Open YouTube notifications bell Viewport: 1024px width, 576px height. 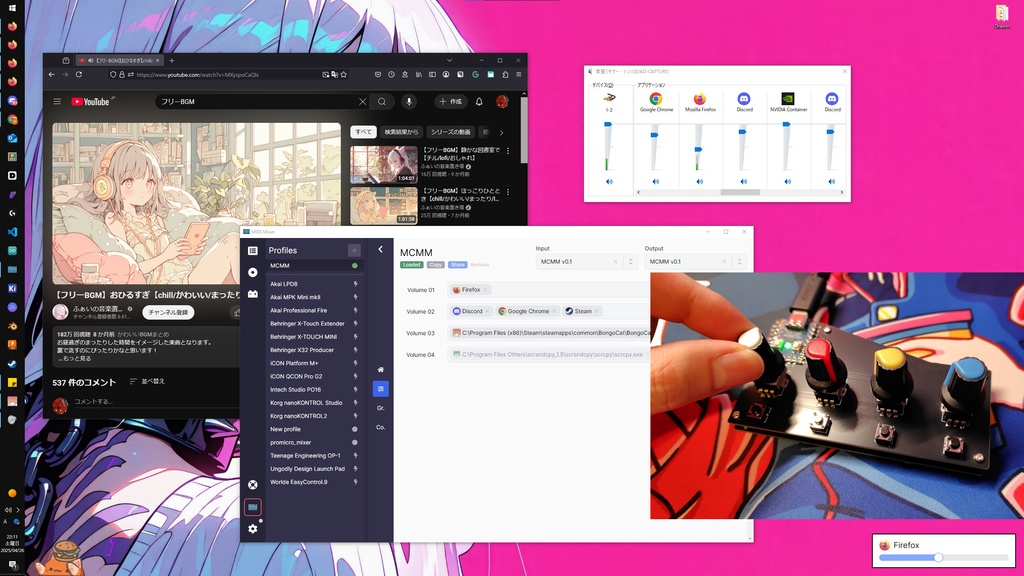[479, 102]
